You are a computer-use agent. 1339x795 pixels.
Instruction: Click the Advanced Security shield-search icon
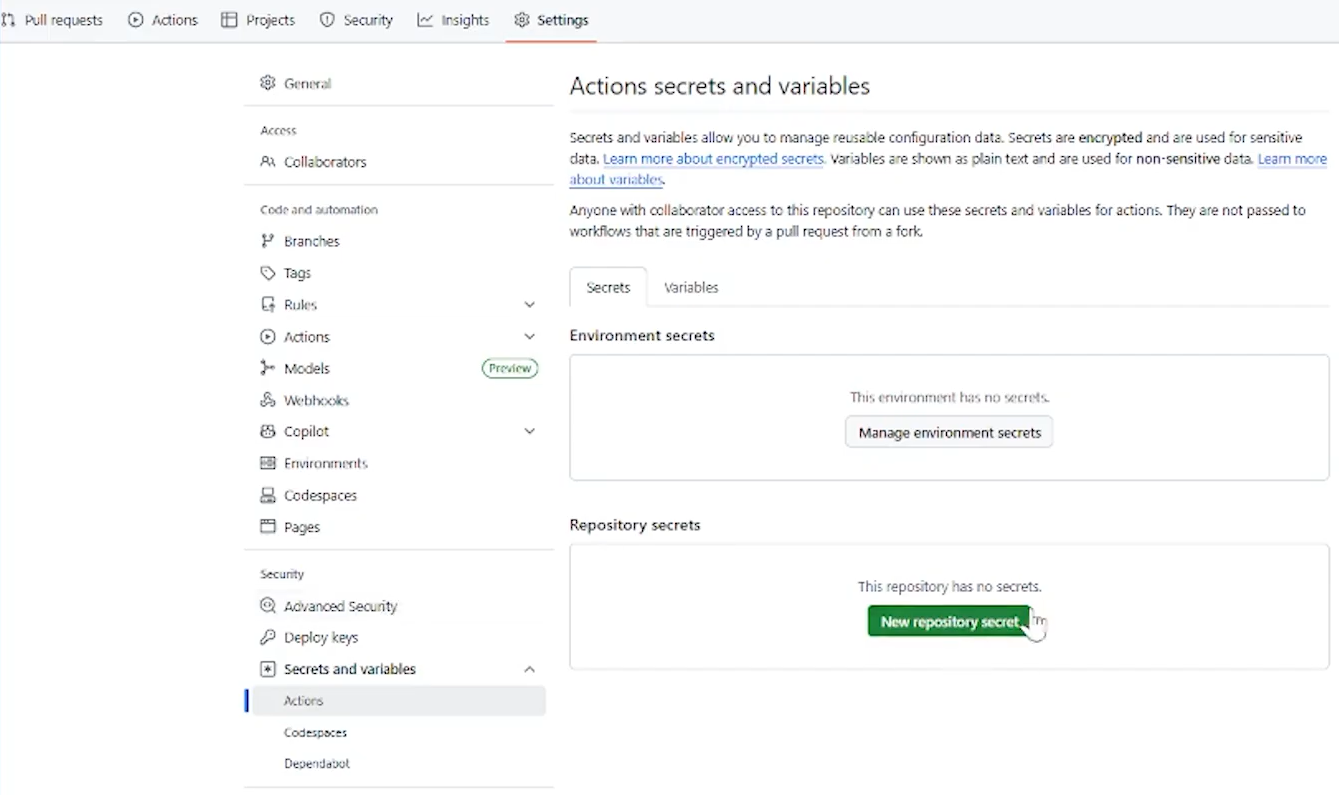coord(267,606)
